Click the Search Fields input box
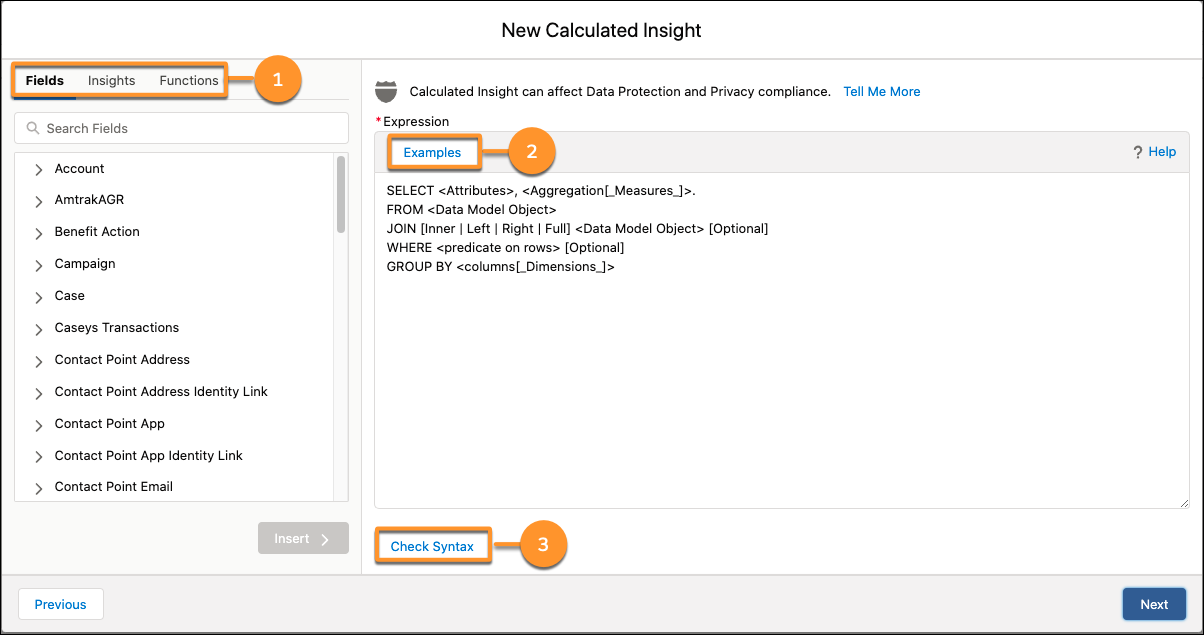Screen dimensions: 1204x635 pos(181,128)
